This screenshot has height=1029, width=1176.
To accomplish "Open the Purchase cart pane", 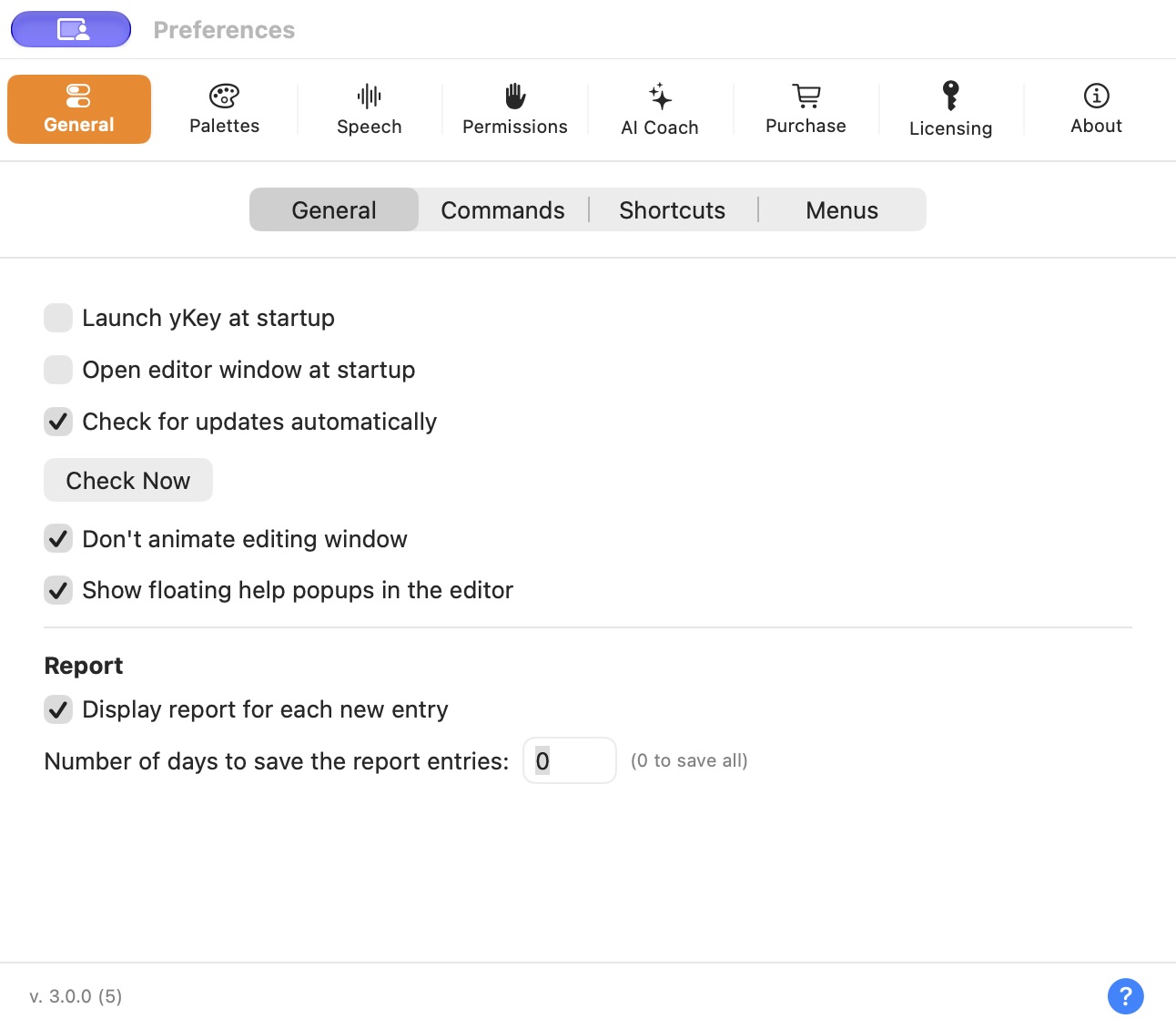I will point(806,109).
